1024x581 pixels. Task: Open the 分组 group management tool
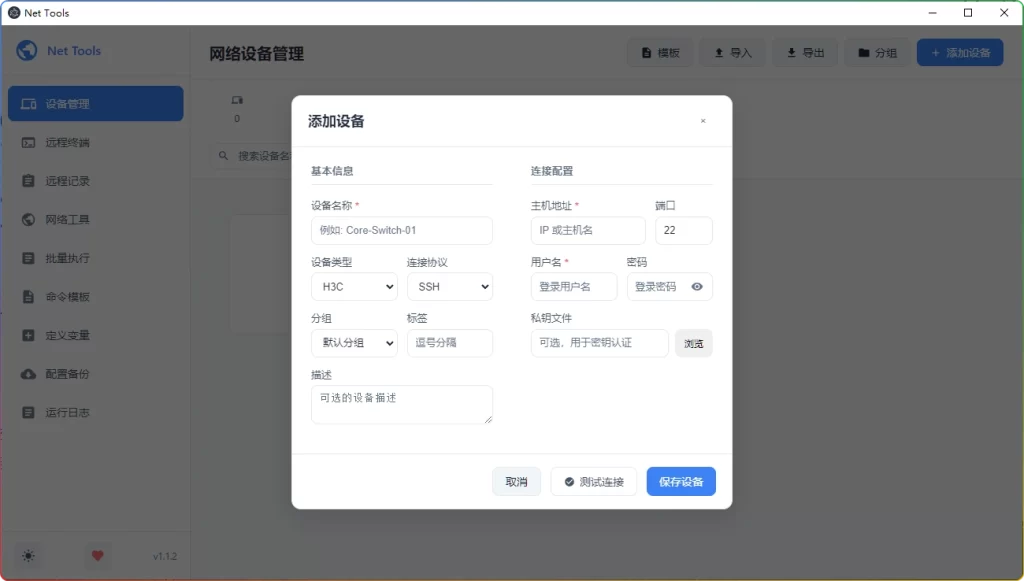pos(877,52)
